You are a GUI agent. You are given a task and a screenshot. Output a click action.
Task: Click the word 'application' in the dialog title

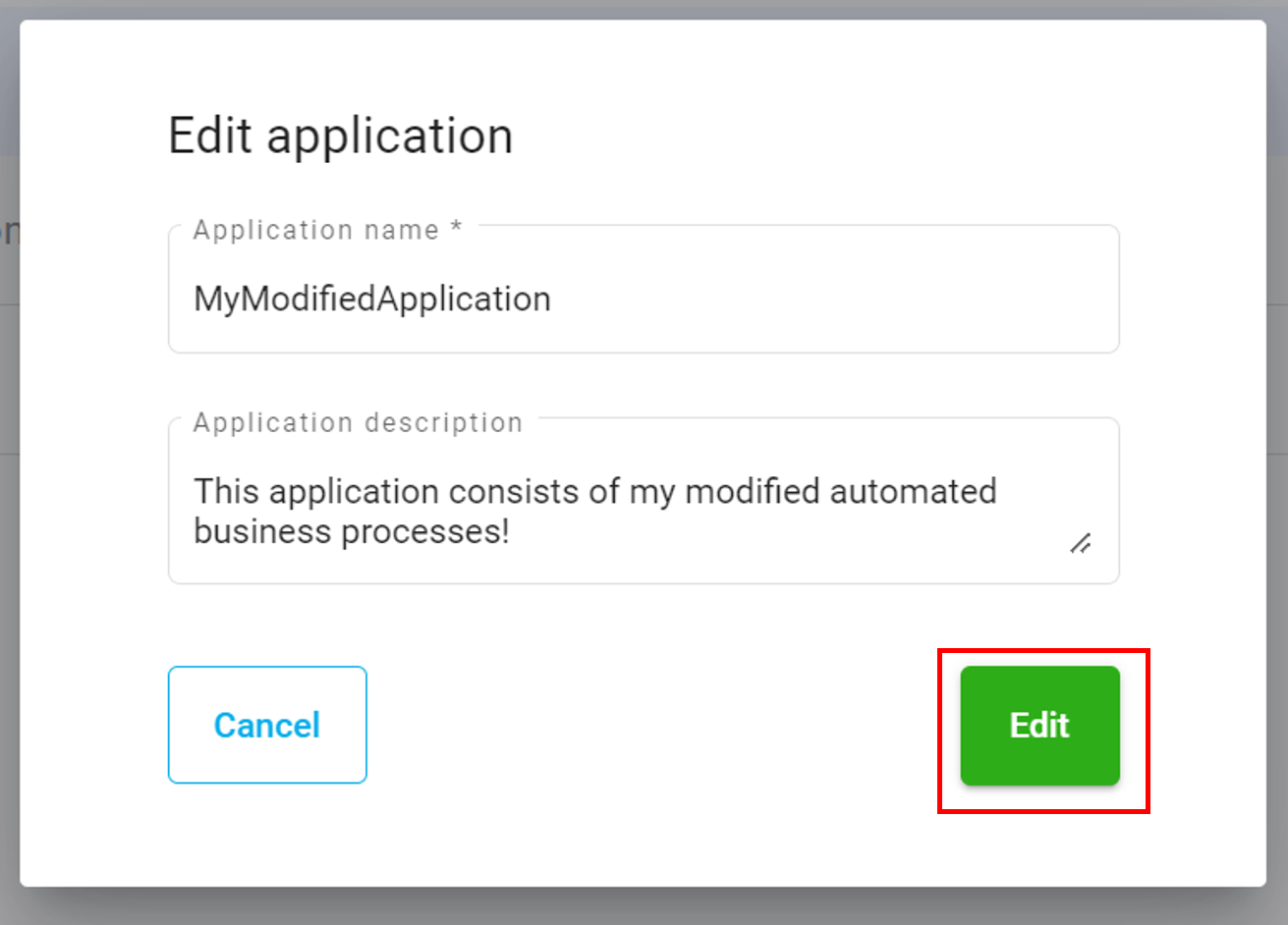(390, 136)
